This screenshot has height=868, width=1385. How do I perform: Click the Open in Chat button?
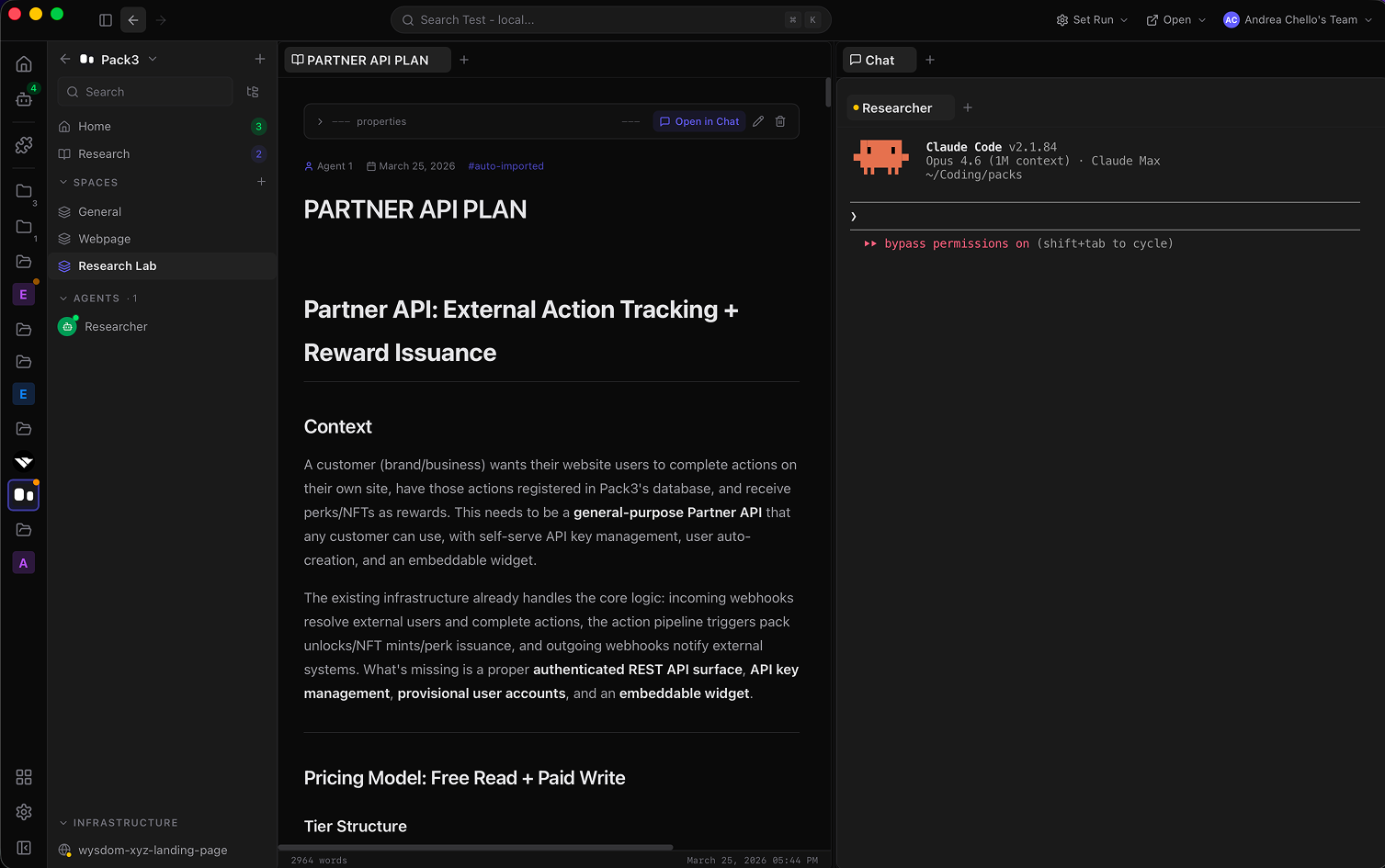point(699,121)
